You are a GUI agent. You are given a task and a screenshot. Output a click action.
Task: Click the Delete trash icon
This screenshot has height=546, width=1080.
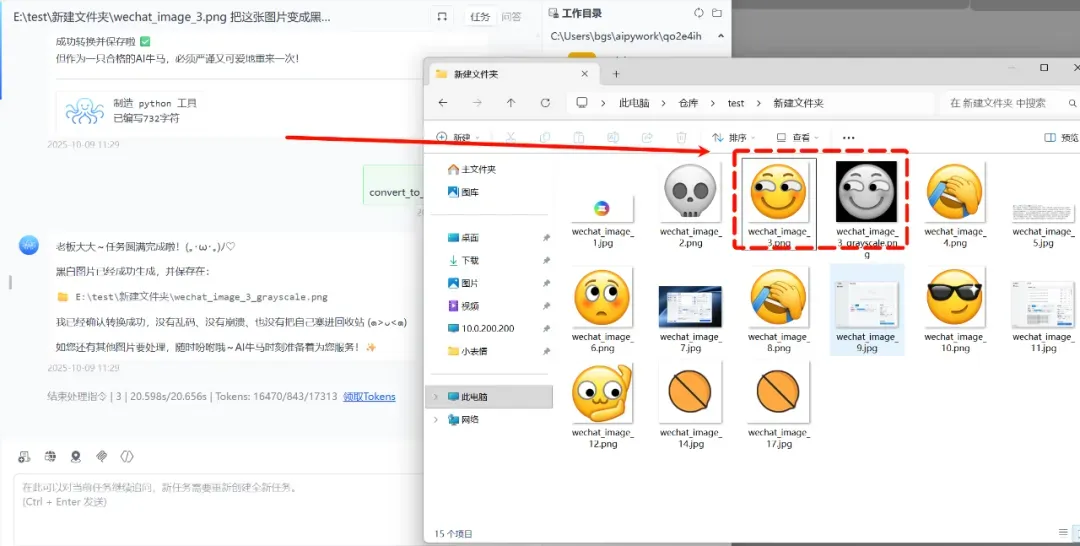coord(681,138)
